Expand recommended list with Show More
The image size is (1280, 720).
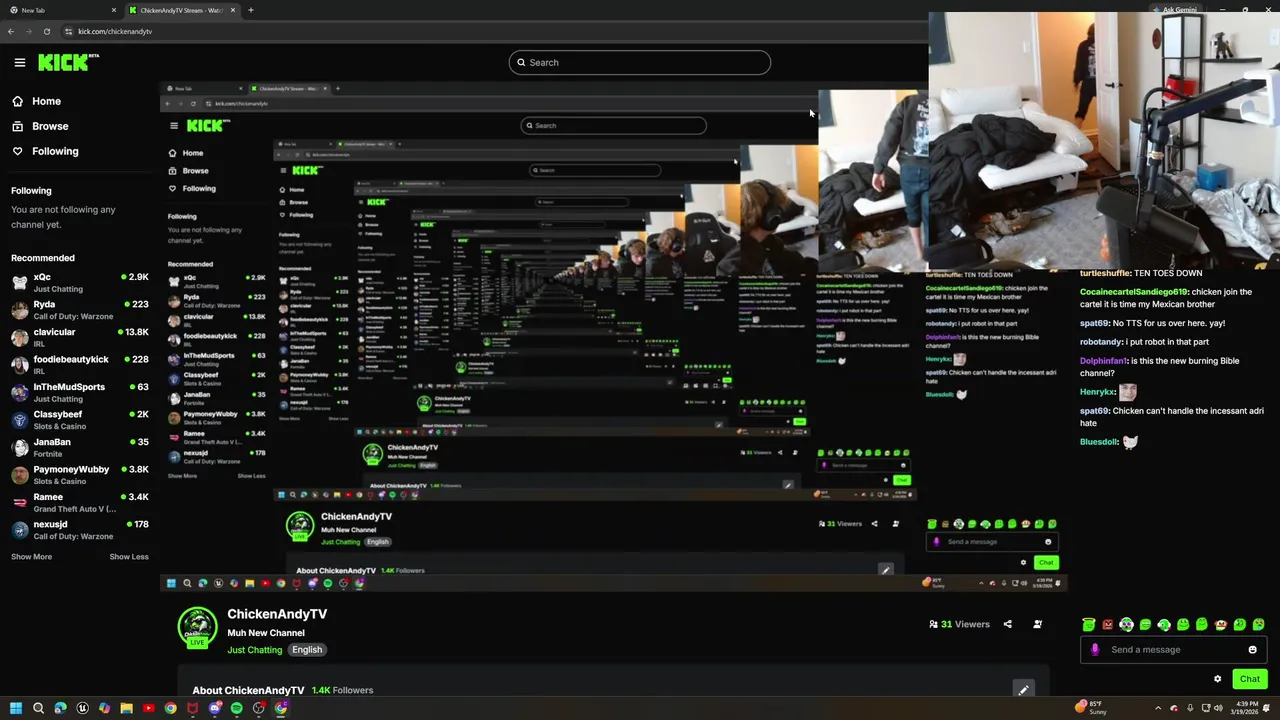coord(31,557)
